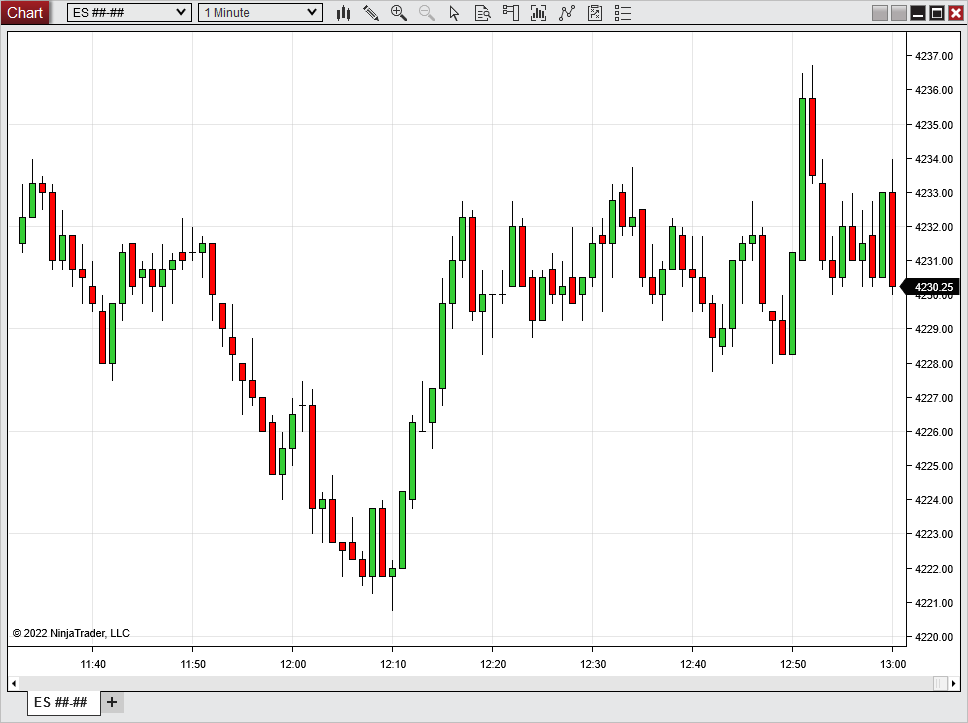Click the 12:30 time axis label

tap(593, 664)
